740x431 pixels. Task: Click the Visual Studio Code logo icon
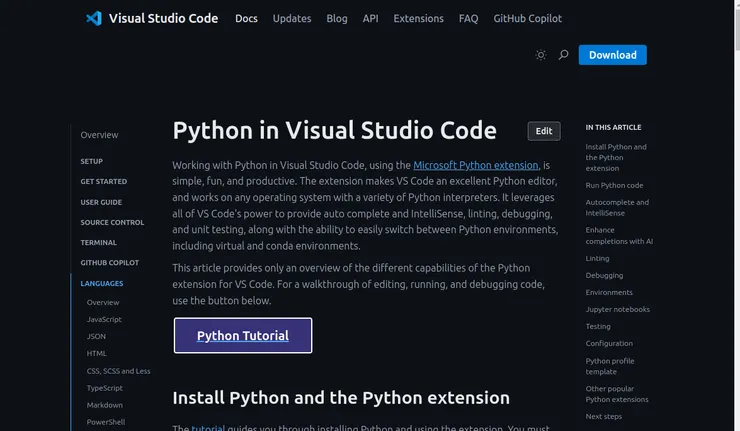(x=93, y=18)
